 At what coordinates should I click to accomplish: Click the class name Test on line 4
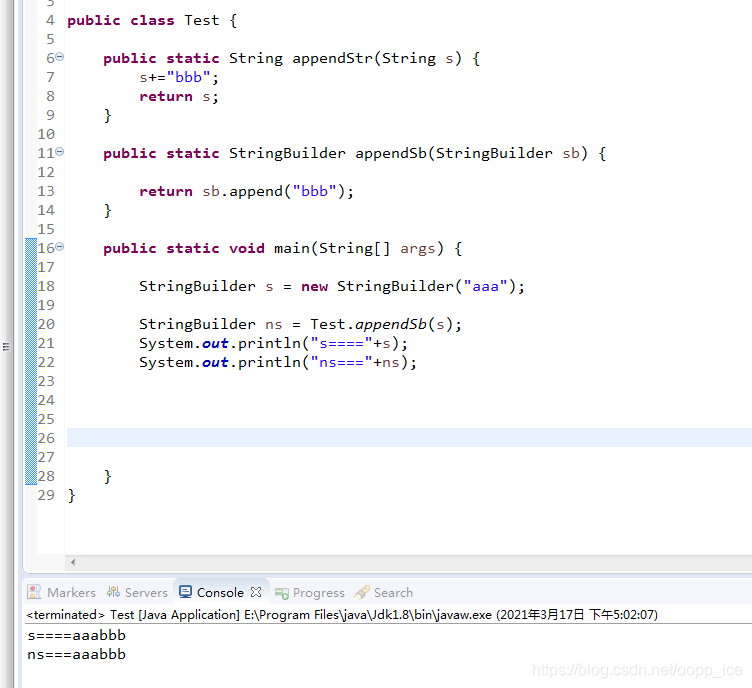[201, 21]
